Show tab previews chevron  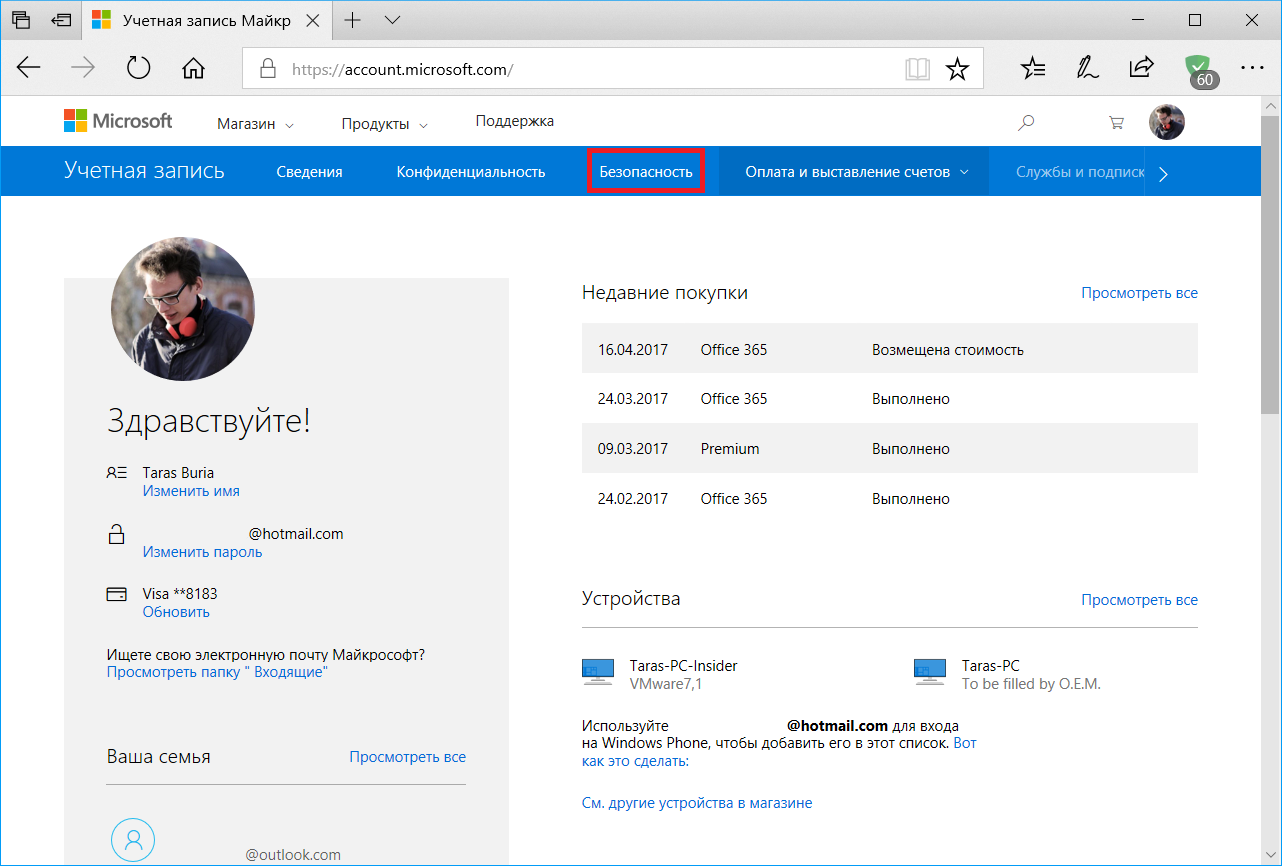[392, 20]
